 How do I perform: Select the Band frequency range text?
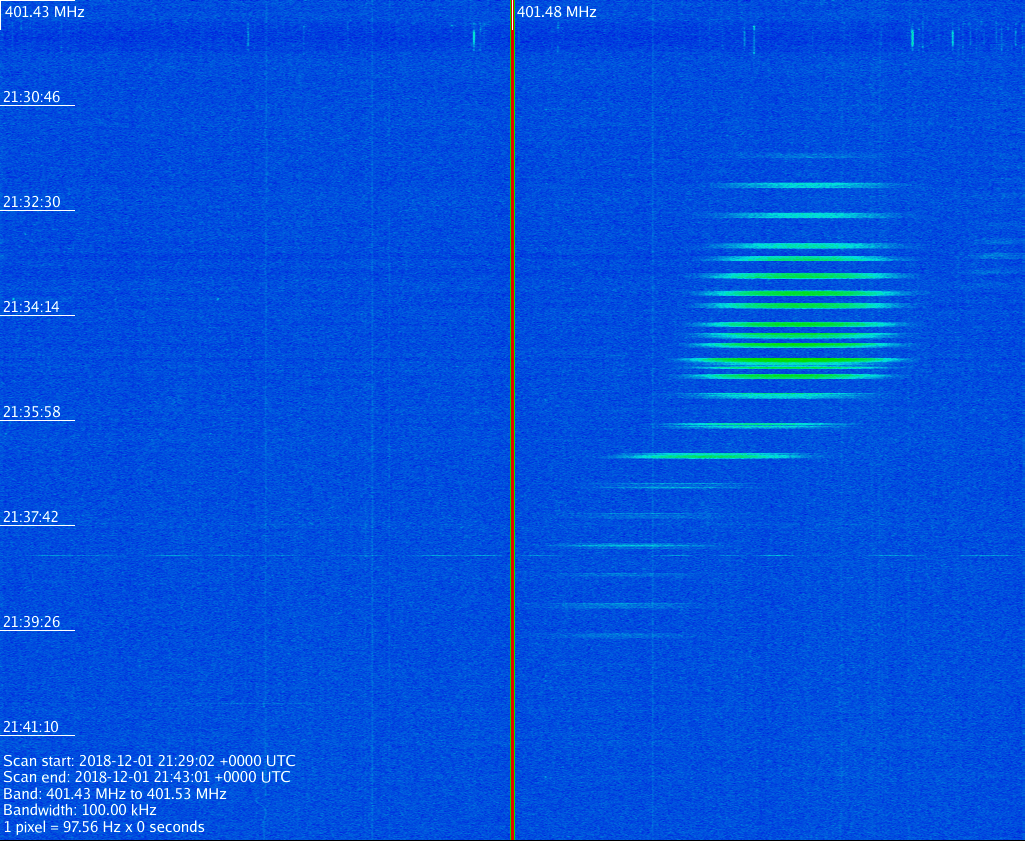(115, 794)
